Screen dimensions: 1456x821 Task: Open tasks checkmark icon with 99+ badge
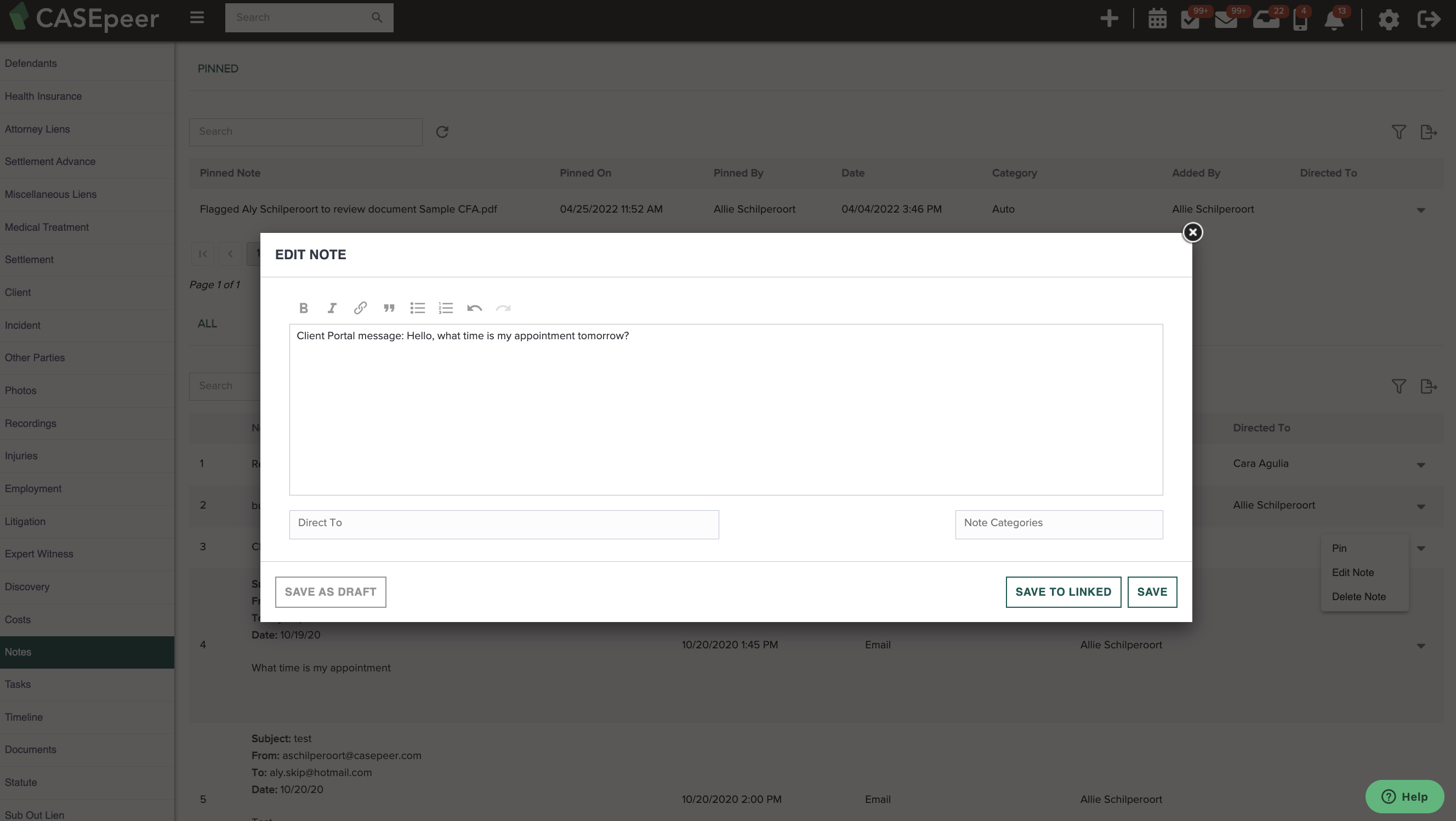pos(1191,19)
